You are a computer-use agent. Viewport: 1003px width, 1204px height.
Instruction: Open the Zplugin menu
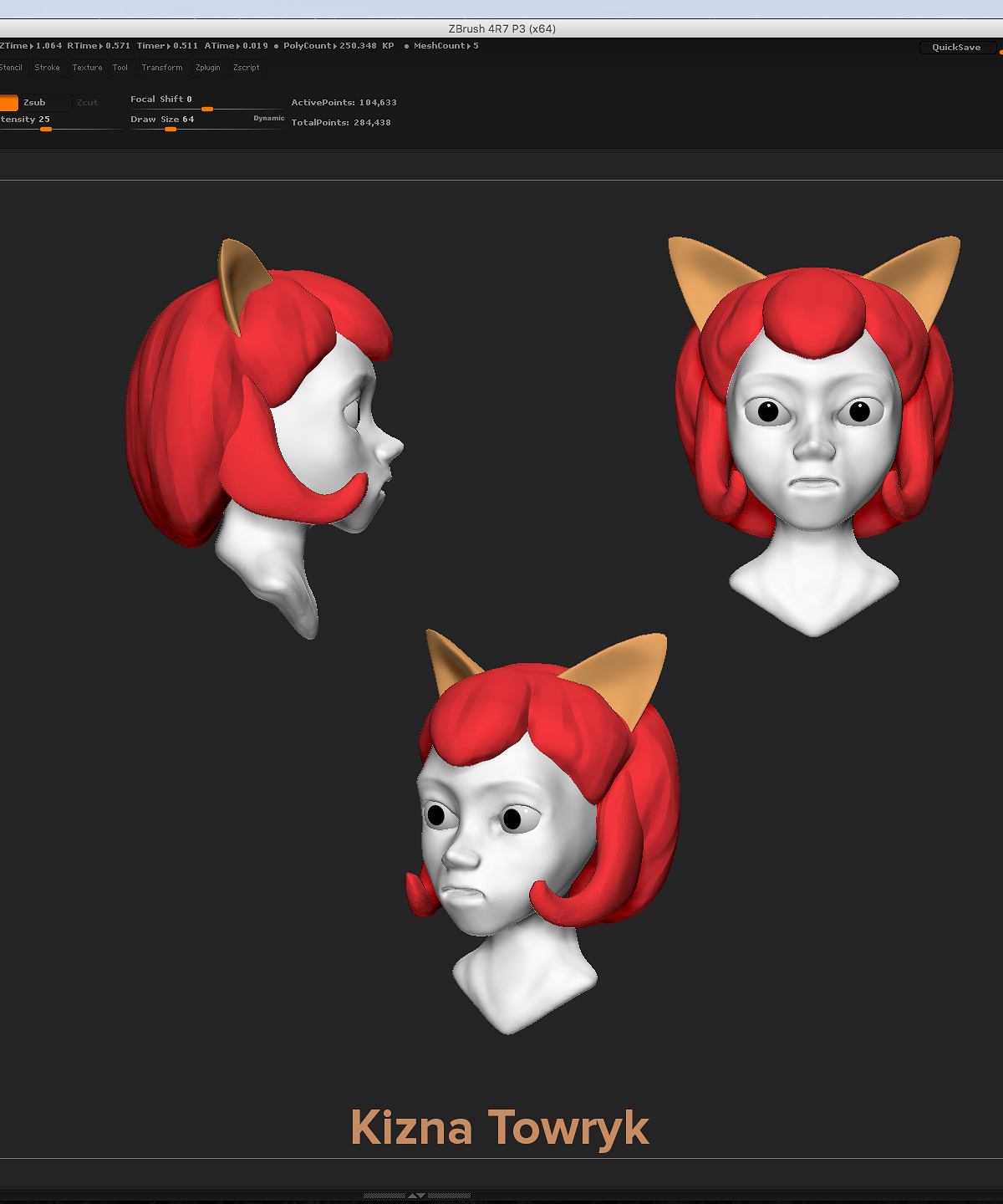click(208, 68)
